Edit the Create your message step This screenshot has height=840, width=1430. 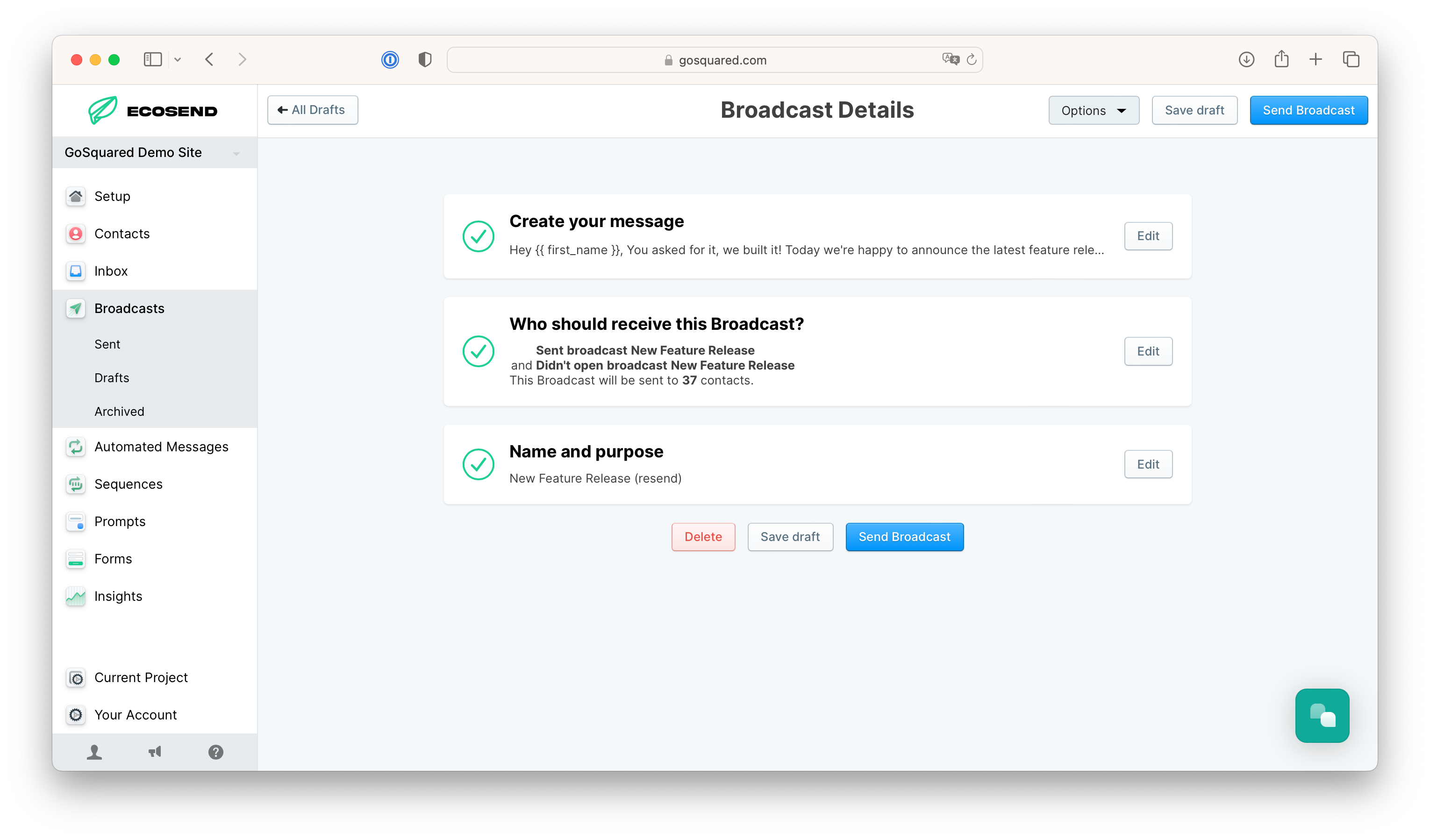(x=1148, y=236)
